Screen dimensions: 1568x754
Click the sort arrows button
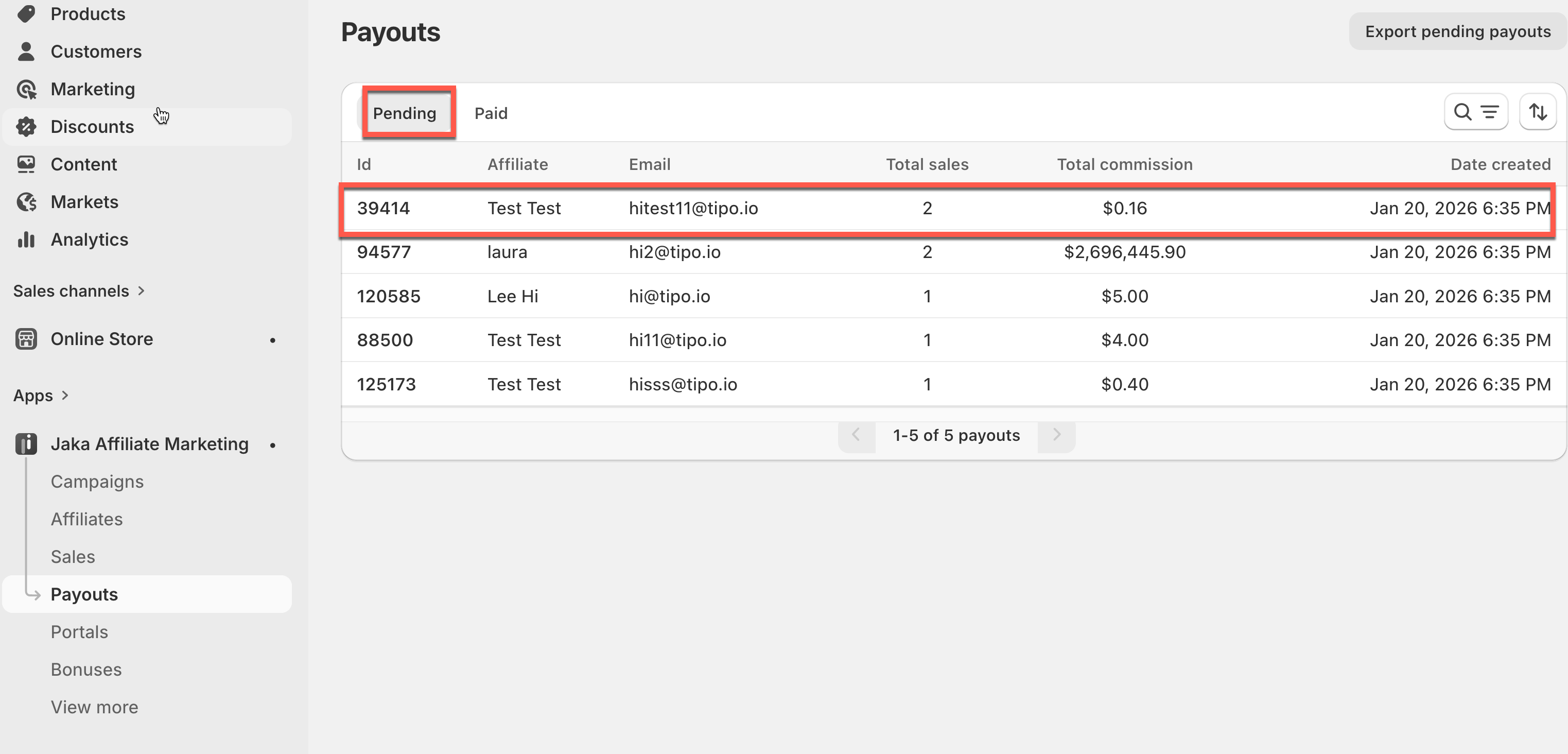(x=1537, y=112)
